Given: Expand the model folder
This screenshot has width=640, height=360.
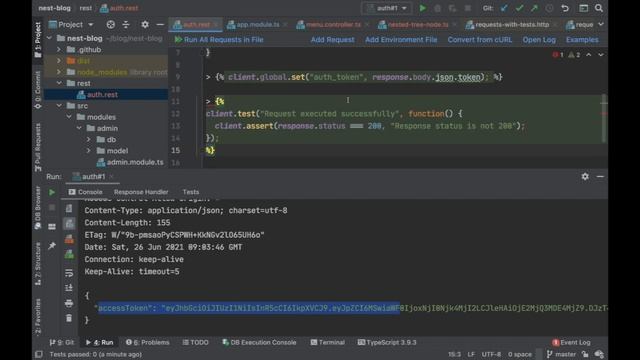Looking at the screenshot, I should click(89, 151).
